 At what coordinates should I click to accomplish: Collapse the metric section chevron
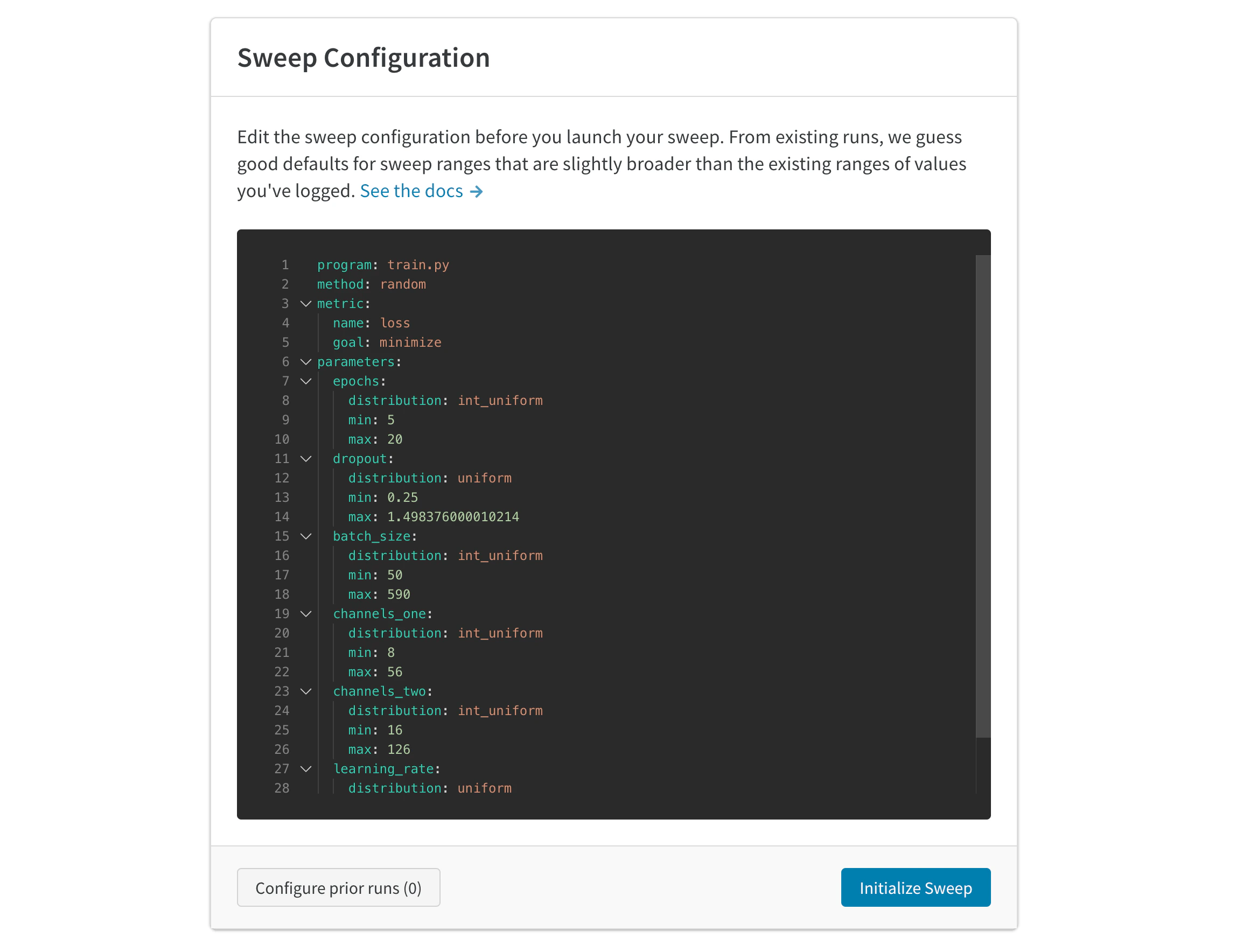(306, 304)
